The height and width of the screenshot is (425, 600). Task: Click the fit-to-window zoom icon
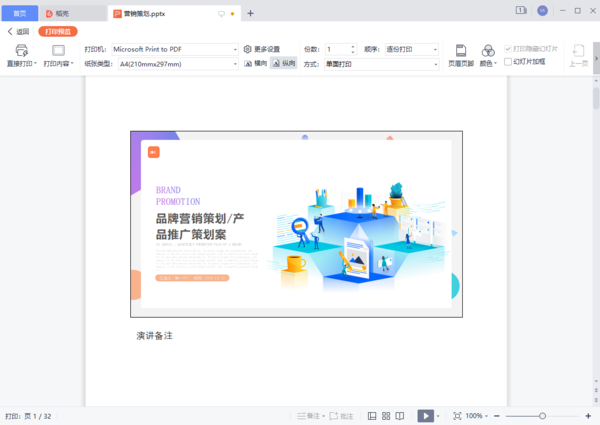tap(457, 416)
